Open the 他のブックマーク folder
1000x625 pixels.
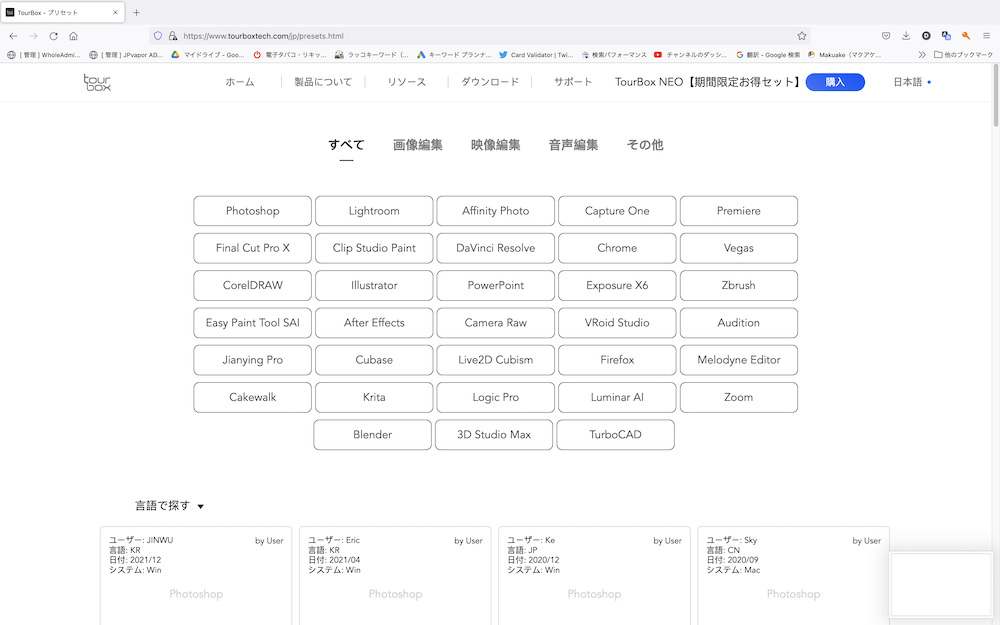tap(963, 55)
